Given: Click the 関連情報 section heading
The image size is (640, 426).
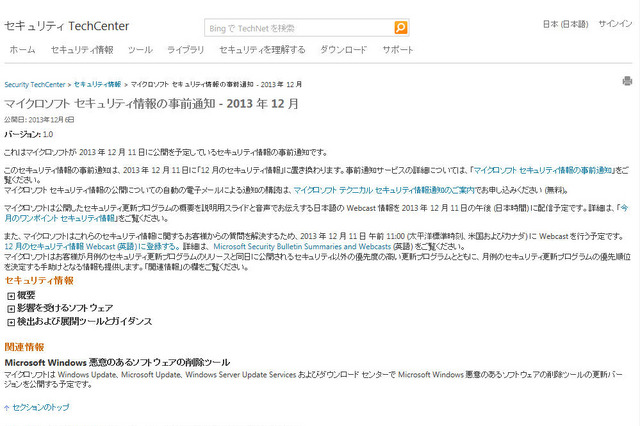Looking at the screenshot, I should pos(24,347).
